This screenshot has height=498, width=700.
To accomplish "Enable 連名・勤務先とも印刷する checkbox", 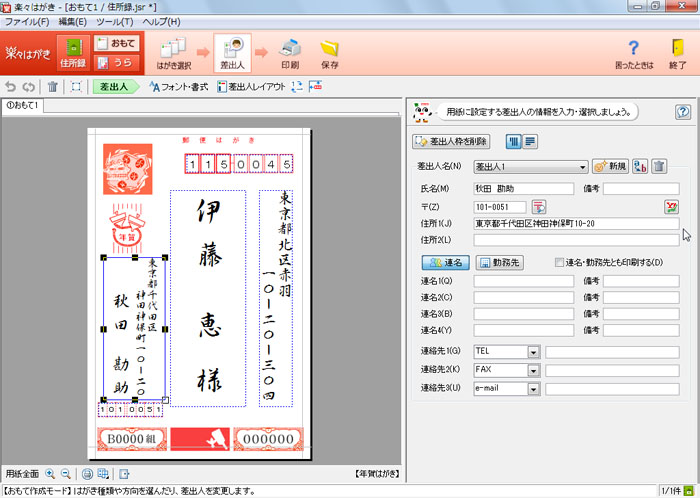I will click(x=560, y=262).
